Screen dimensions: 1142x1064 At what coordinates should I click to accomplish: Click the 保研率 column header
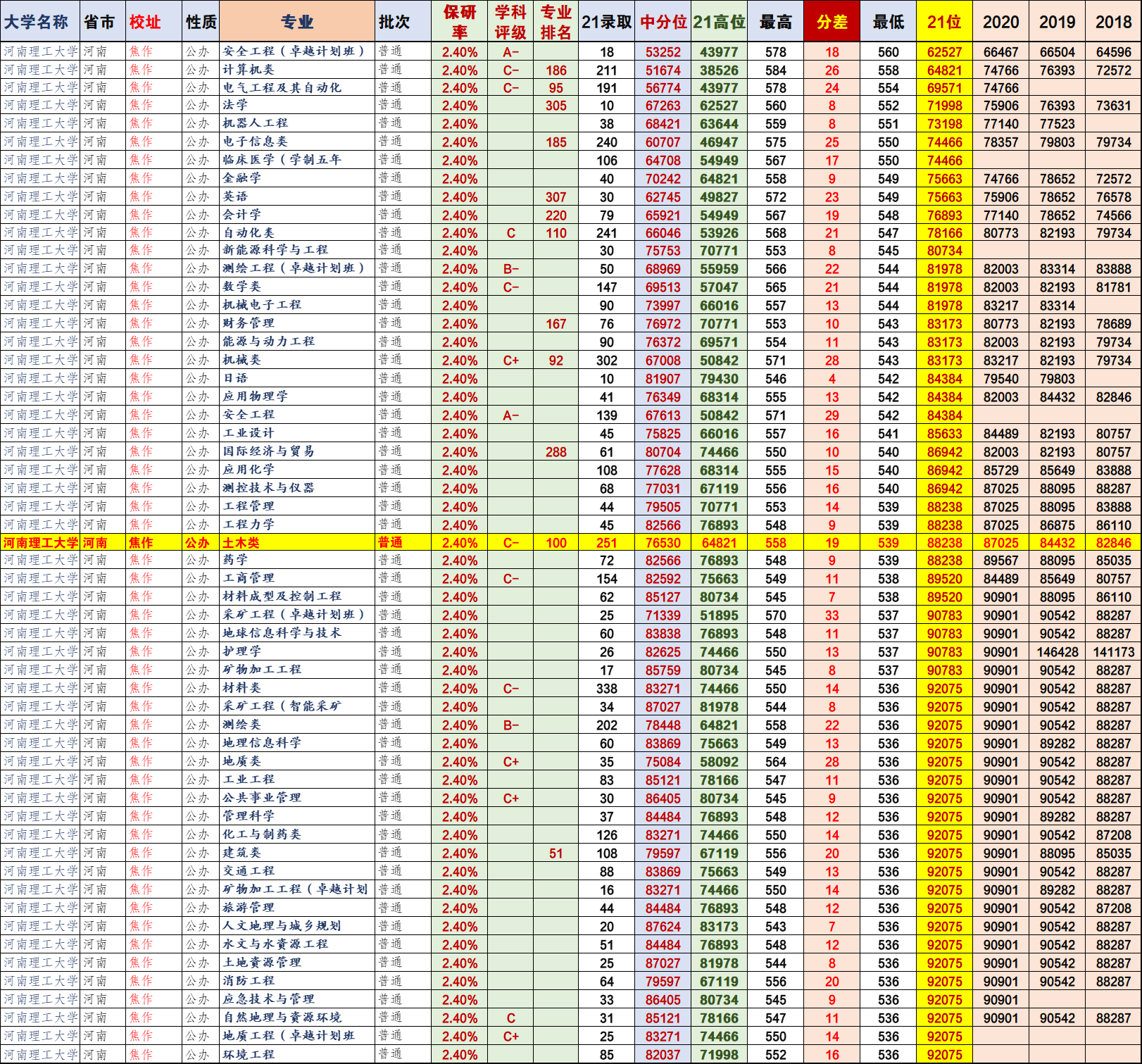(x=460, y=22)
